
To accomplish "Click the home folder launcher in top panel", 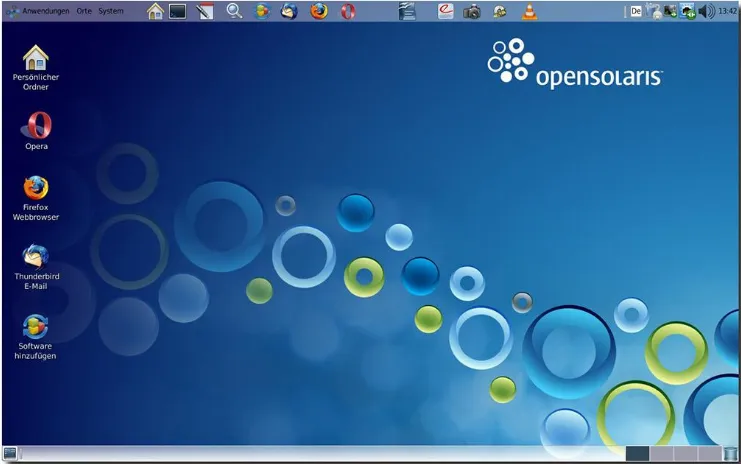I will coord(155,11).
